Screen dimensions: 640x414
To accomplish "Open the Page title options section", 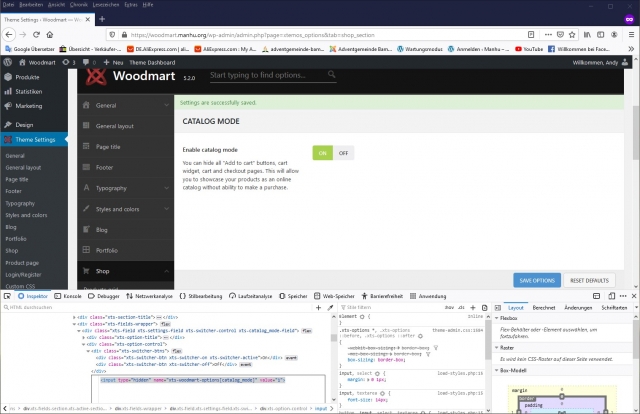I will click(x=125, y=147).
